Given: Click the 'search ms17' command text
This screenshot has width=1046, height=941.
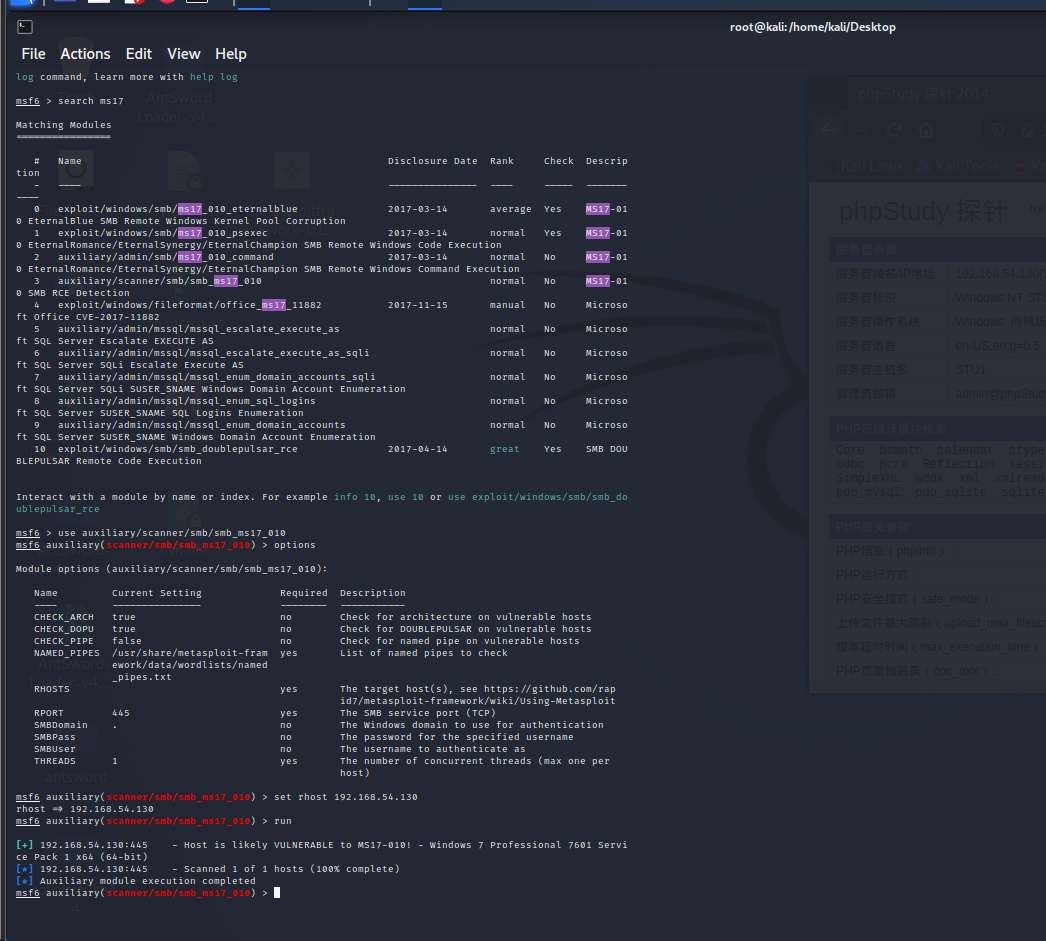Looking at the screenshot, I should click(91, 101).
